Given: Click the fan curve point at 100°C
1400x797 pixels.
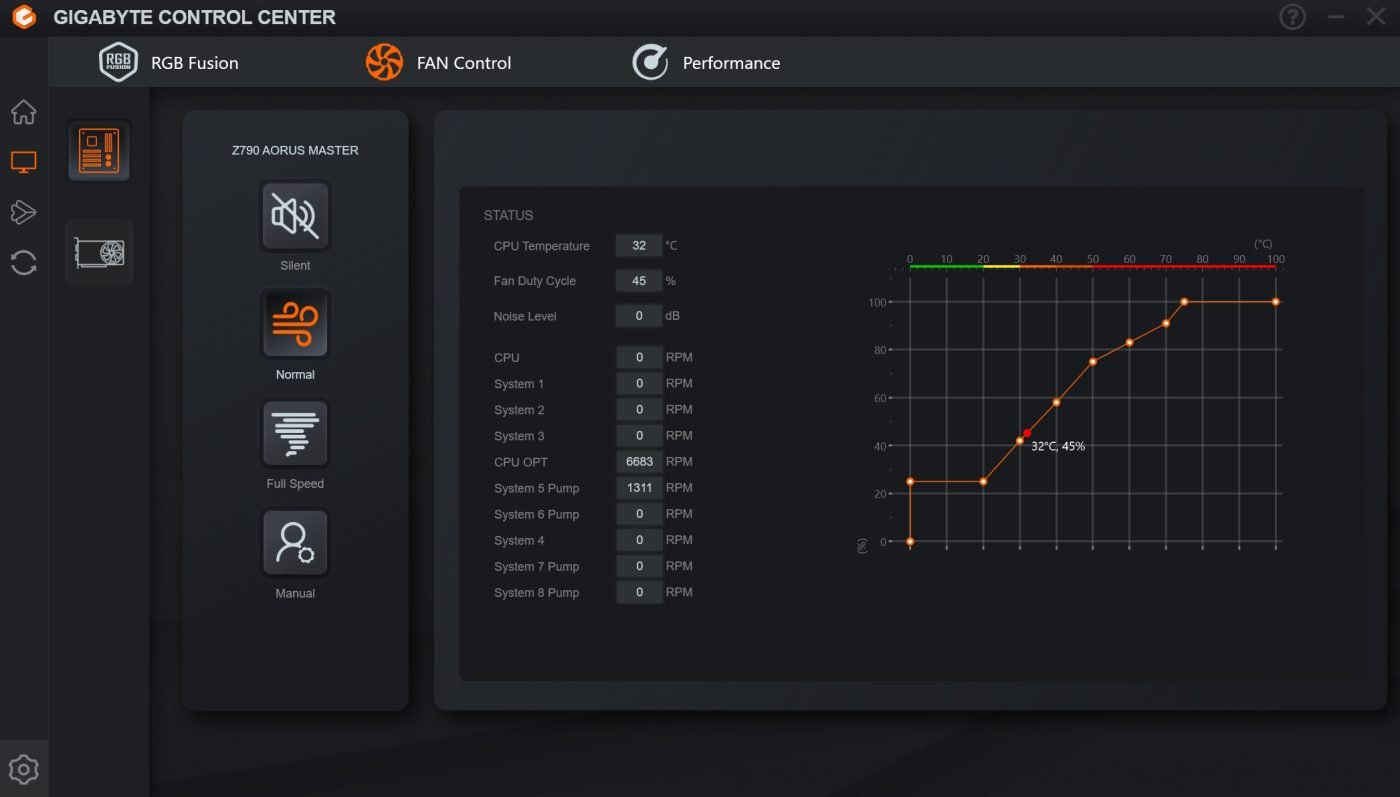Looking at the screenshot, I should point(1276,301).
